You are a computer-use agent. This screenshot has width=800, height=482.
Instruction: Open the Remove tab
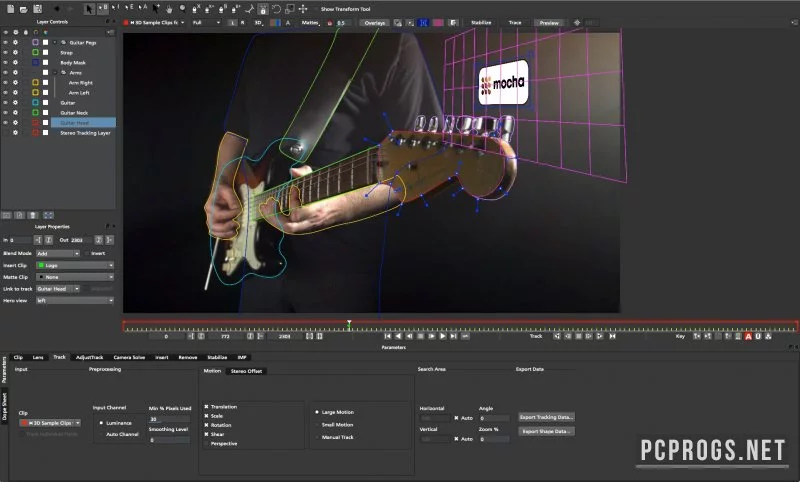point(188,357)
